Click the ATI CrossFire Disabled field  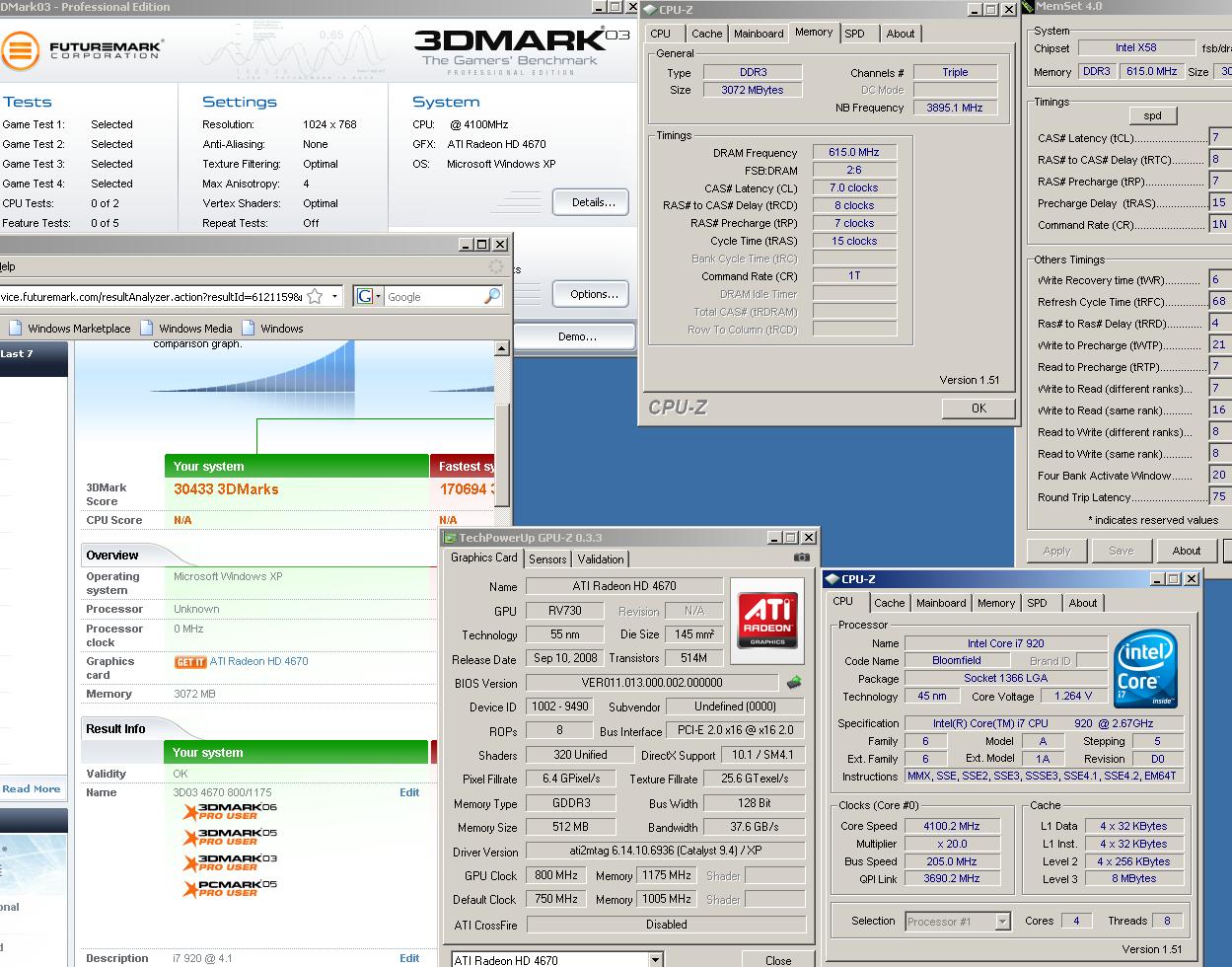(666, 925)
